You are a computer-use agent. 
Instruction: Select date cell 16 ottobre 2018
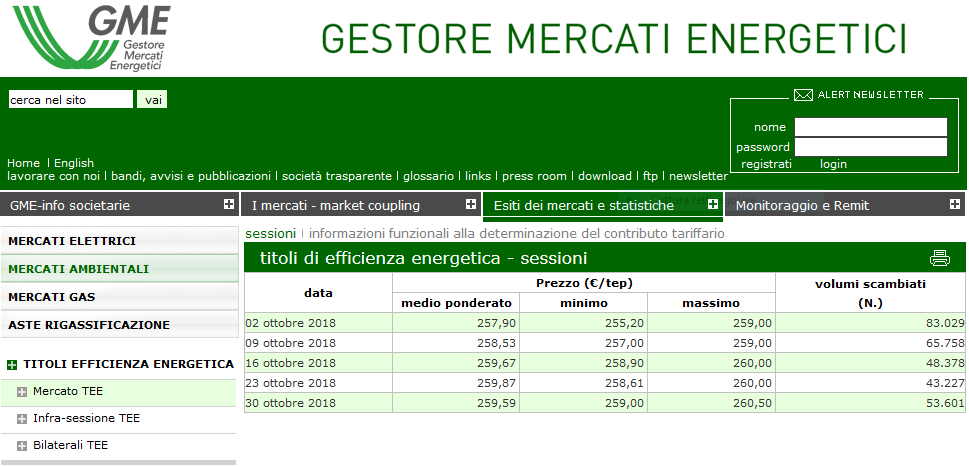point(318,363)
